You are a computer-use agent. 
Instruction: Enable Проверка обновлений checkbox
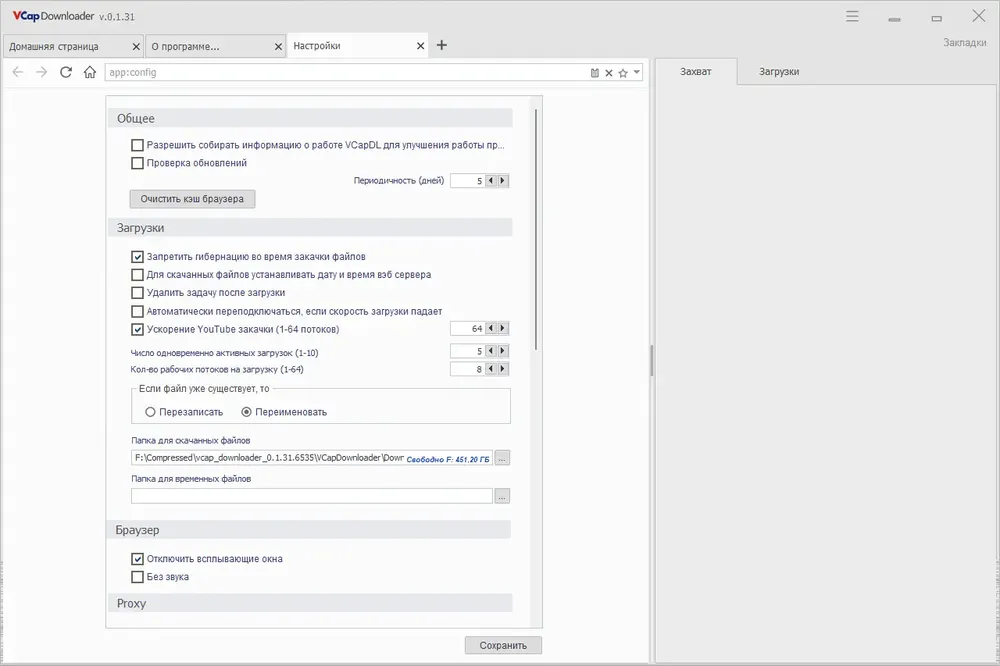(137, 163)
